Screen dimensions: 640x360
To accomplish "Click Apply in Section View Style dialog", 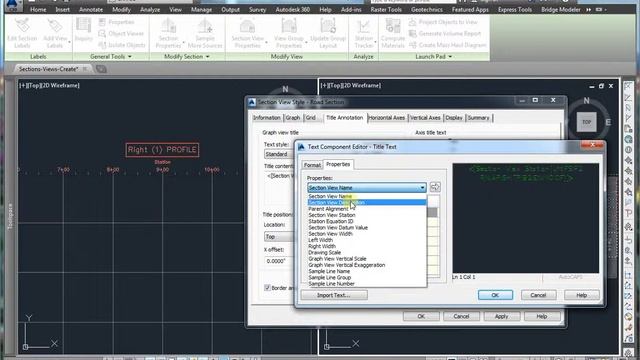I will (502, 316).
